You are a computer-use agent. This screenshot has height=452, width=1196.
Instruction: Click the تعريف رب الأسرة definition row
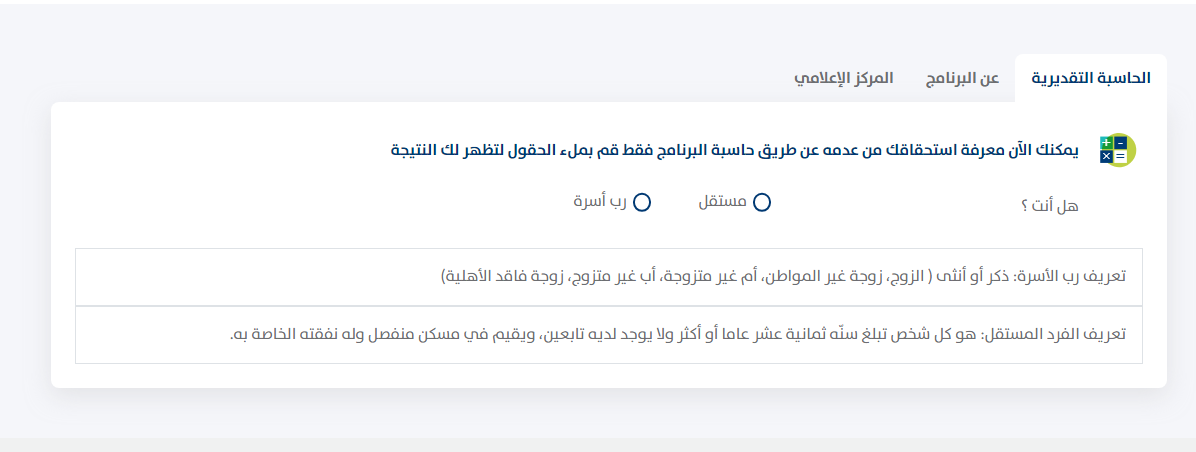coord(609,277)
